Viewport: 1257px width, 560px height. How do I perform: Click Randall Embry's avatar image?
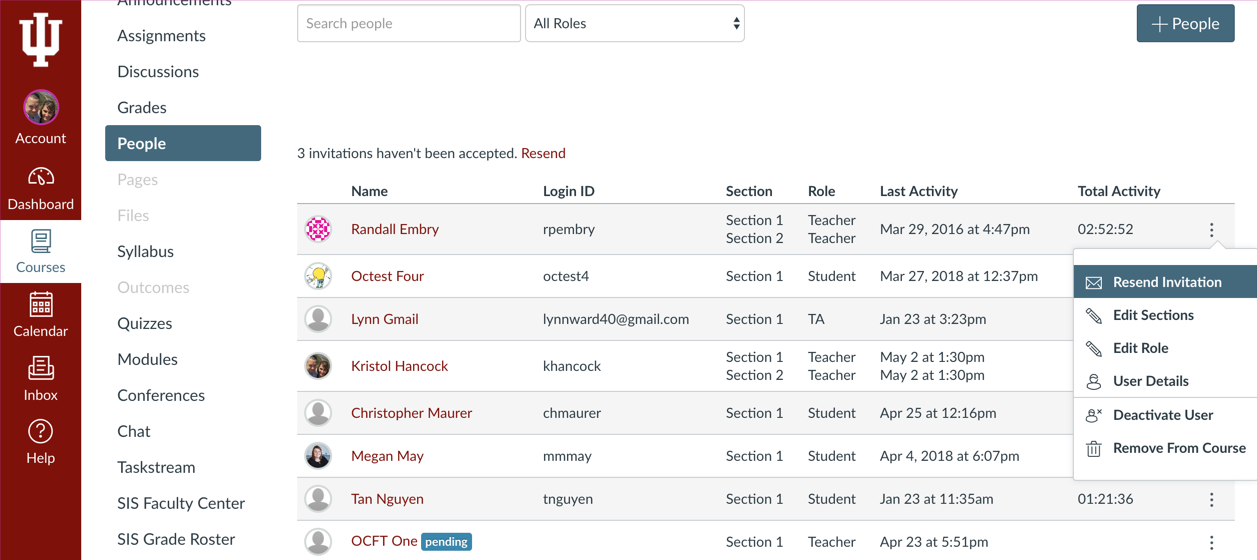coord(318,229)
